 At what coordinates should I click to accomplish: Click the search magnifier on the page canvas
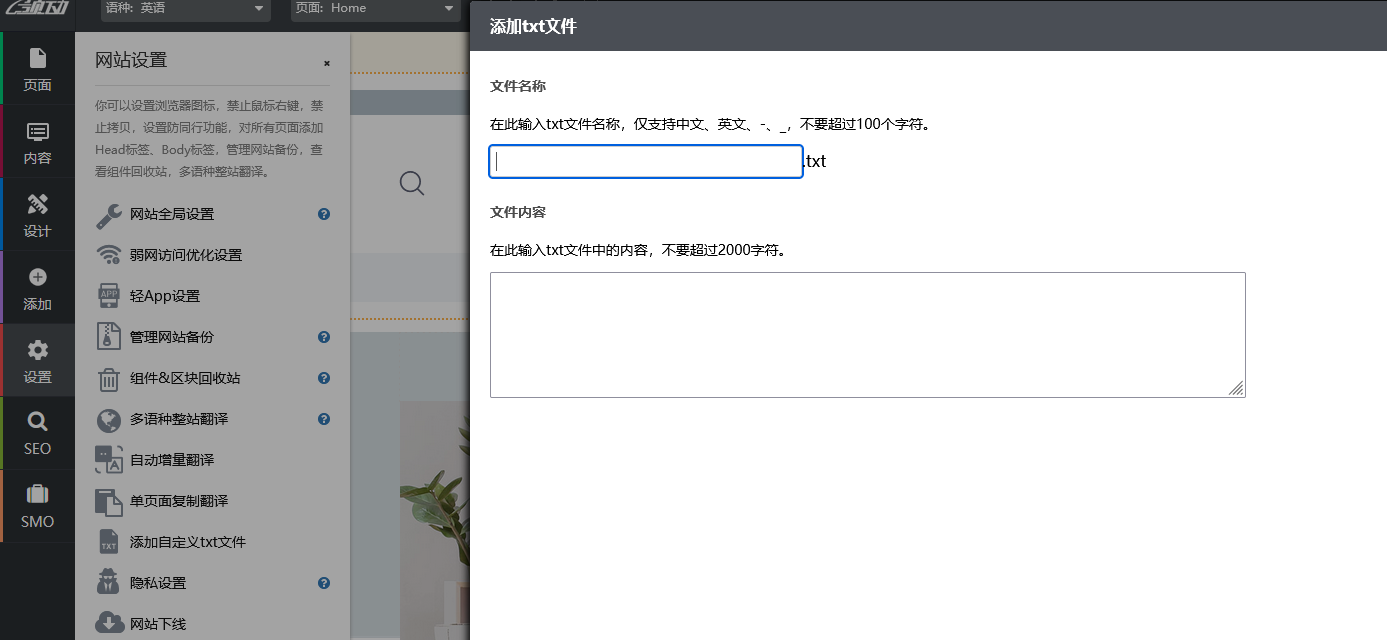point(412,184)
